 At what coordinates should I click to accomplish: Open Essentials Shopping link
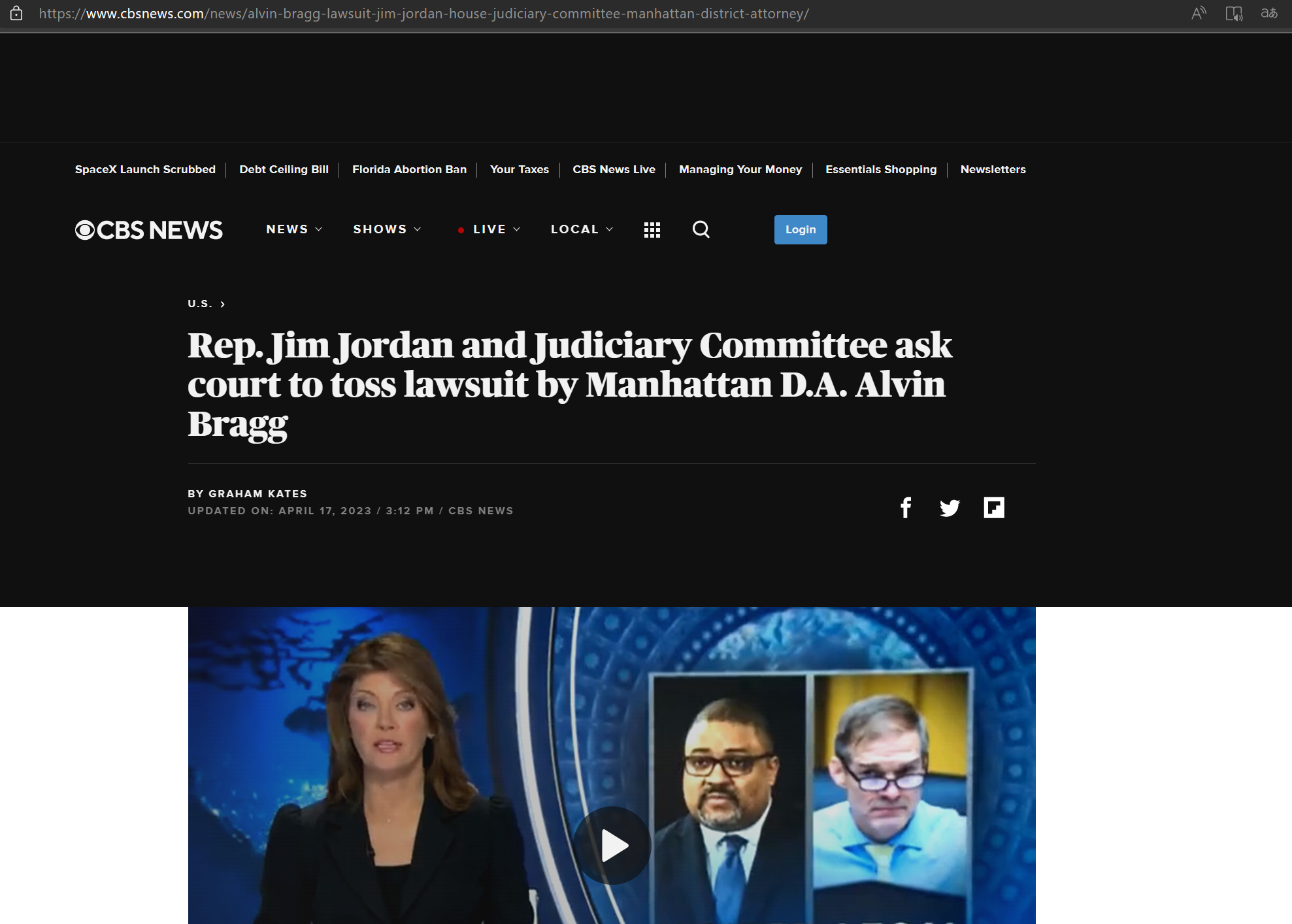(881, 169)
